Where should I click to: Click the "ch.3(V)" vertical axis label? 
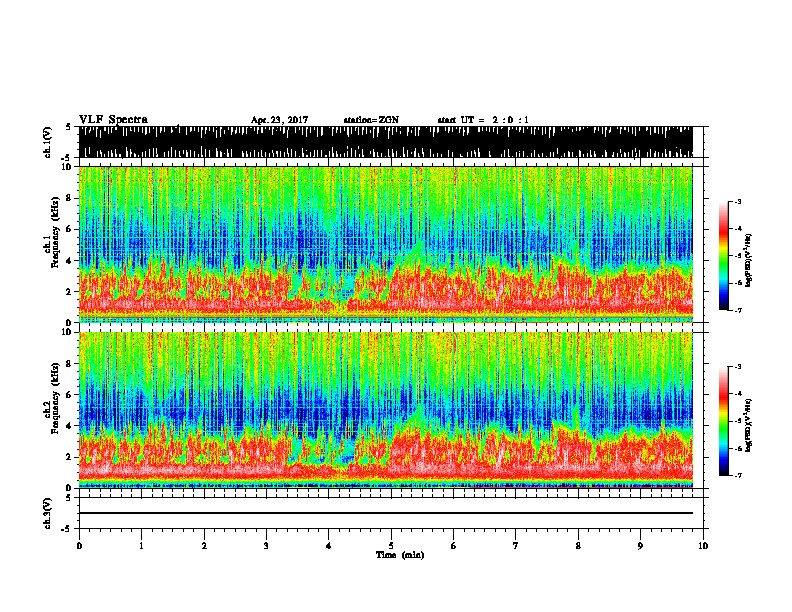(x=48, y=514)
